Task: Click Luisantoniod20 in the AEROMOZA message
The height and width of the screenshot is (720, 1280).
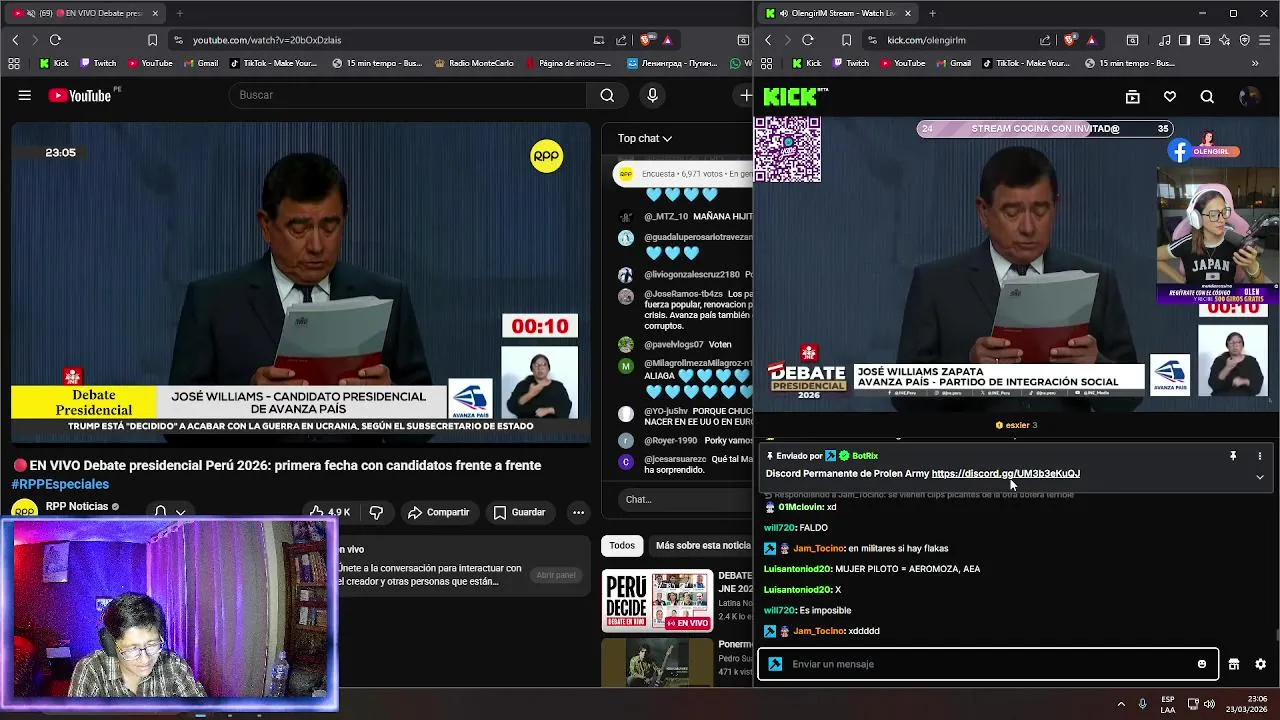Action: tap(797, 569)
